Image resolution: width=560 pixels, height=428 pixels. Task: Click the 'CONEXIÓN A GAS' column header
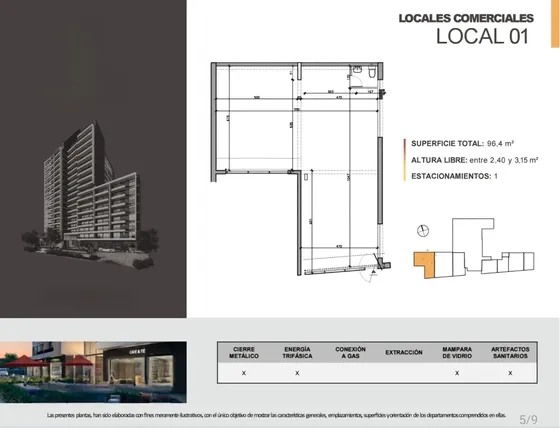[350, 353]
